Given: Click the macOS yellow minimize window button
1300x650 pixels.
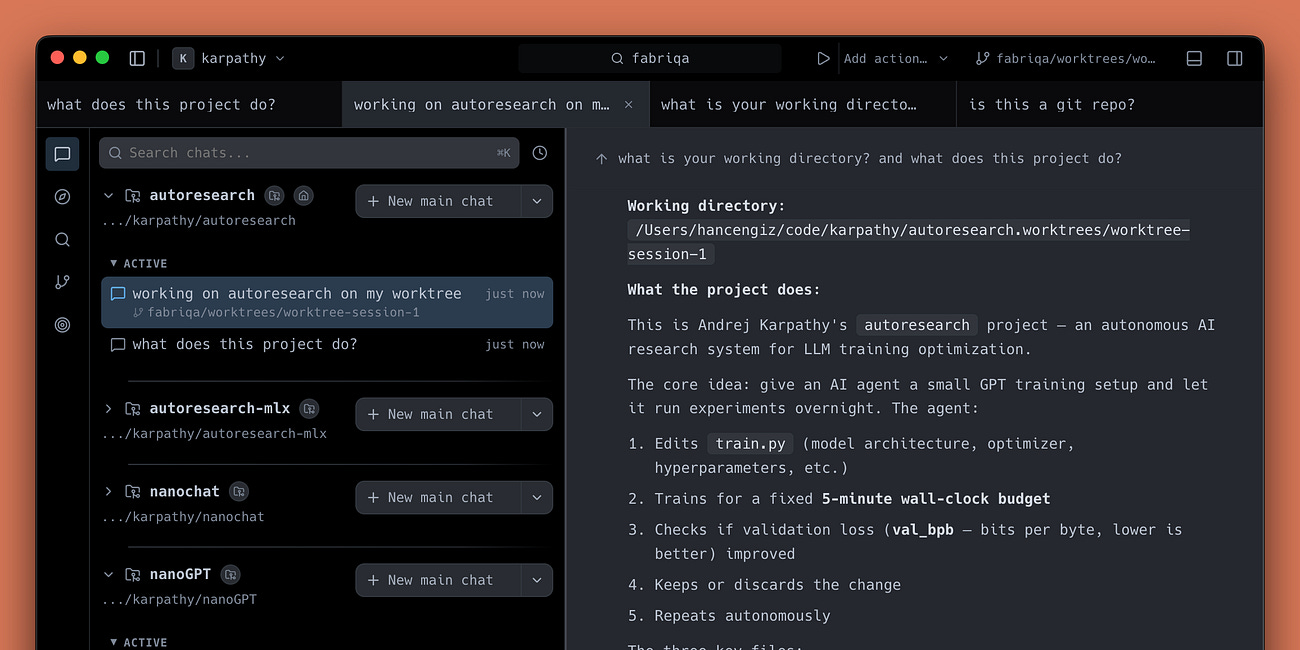Looking at the screenshot, I should pyautogui.click(x=80, y=58).
